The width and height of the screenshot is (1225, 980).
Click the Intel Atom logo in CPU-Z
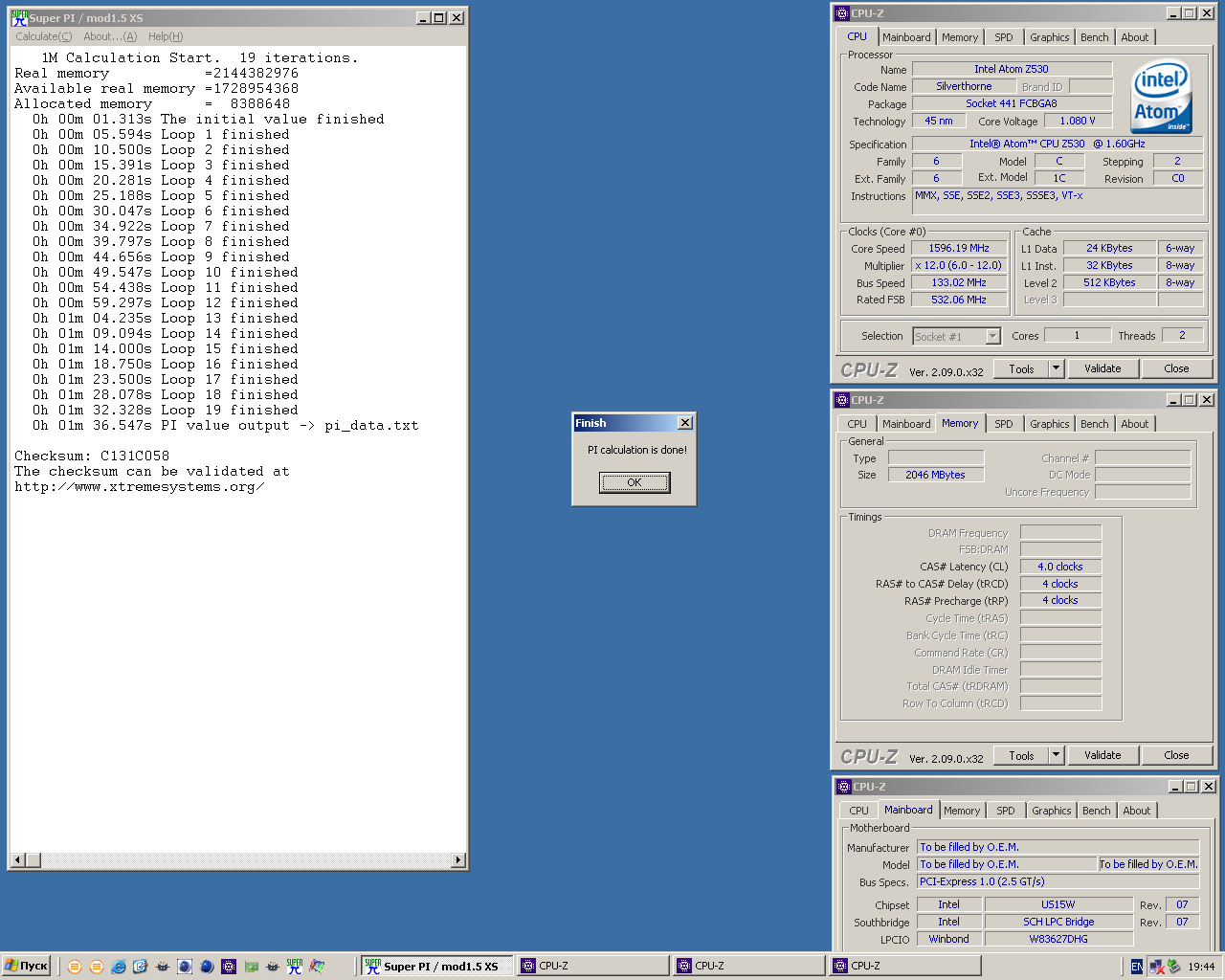point(1162,97)
